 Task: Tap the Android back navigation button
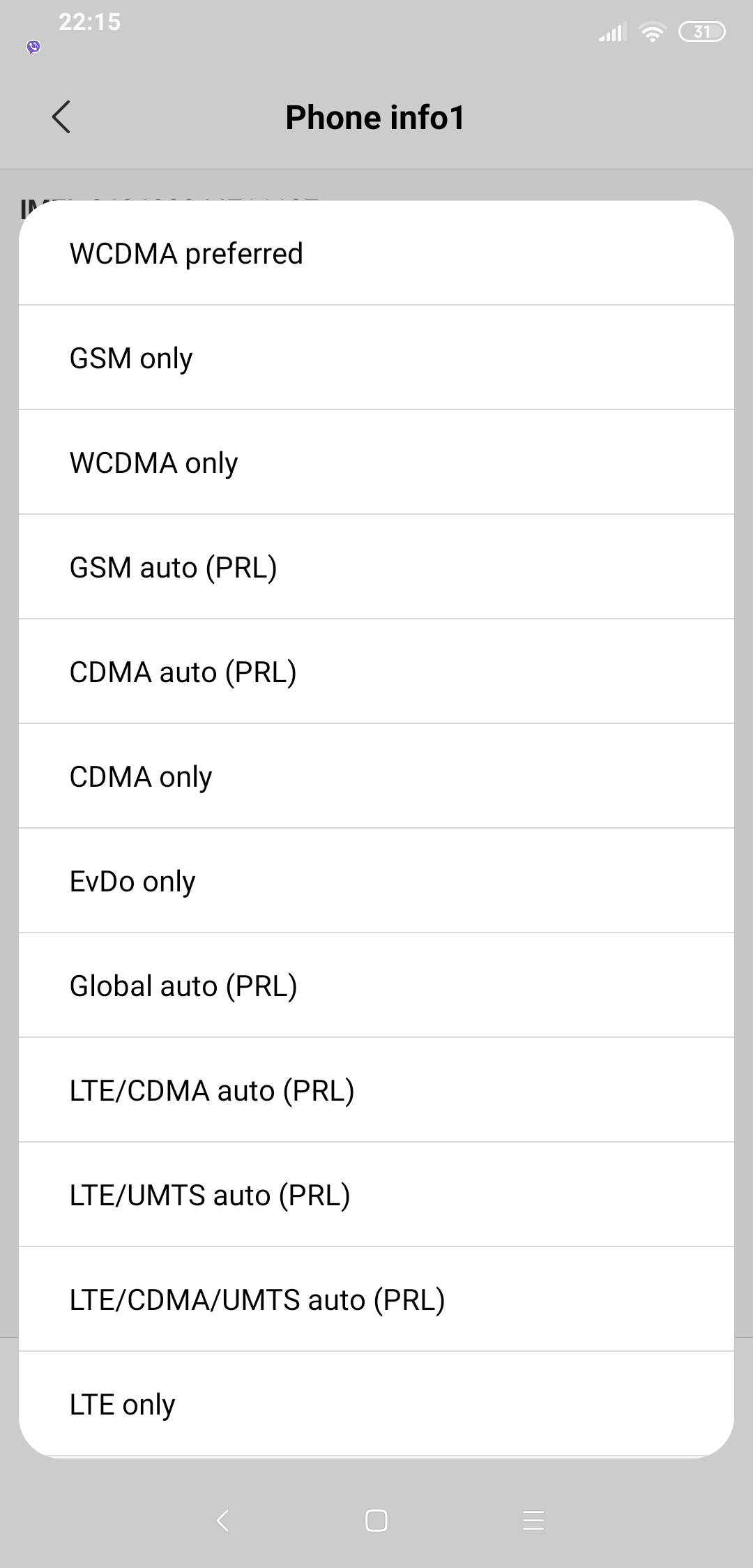coord(223,1521)
